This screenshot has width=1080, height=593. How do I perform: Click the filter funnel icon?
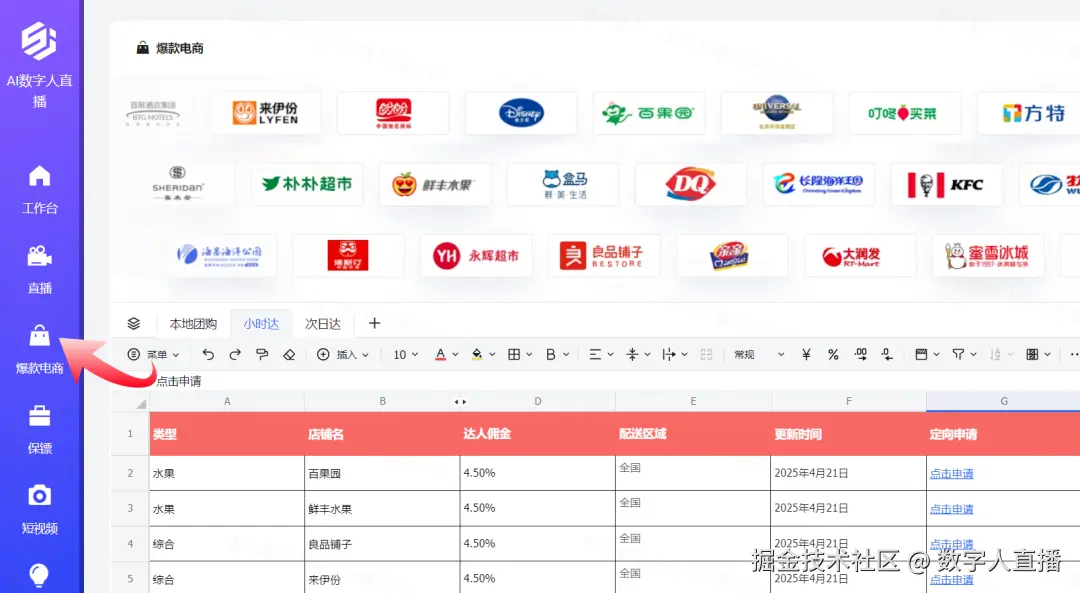(x=958, y=355)
